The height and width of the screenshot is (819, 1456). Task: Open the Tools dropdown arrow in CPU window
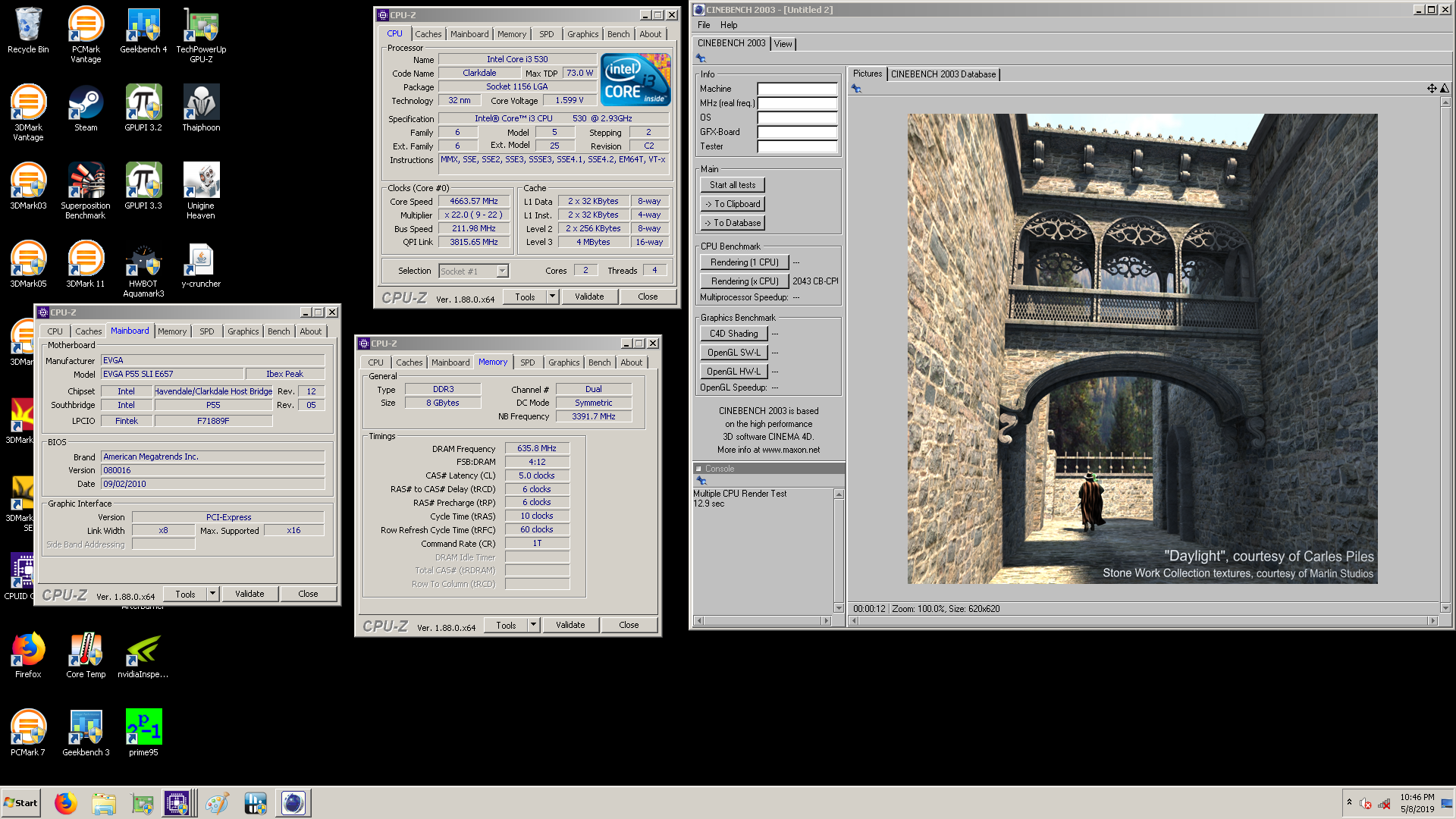point(552,297)
